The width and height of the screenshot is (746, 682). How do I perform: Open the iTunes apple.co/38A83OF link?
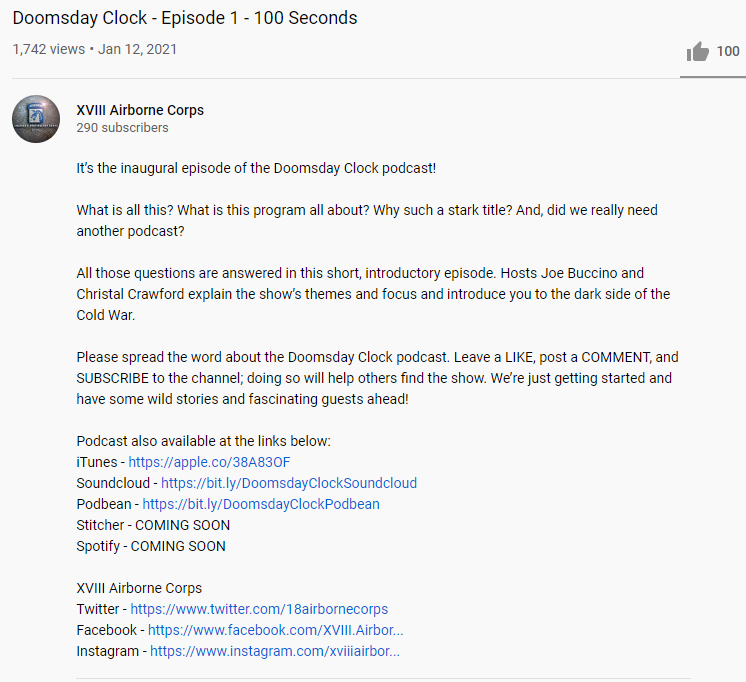(x=209, y=462)
